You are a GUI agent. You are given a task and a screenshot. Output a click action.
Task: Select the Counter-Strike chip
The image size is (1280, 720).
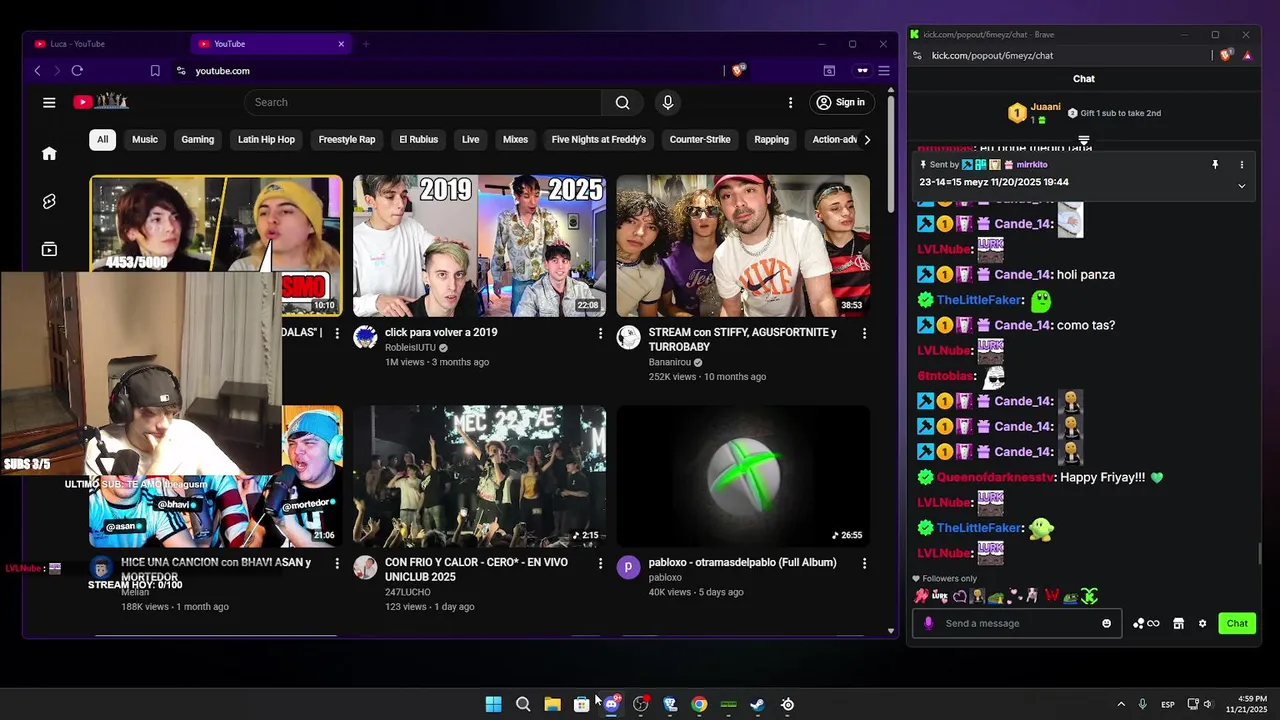click(700, 140)
